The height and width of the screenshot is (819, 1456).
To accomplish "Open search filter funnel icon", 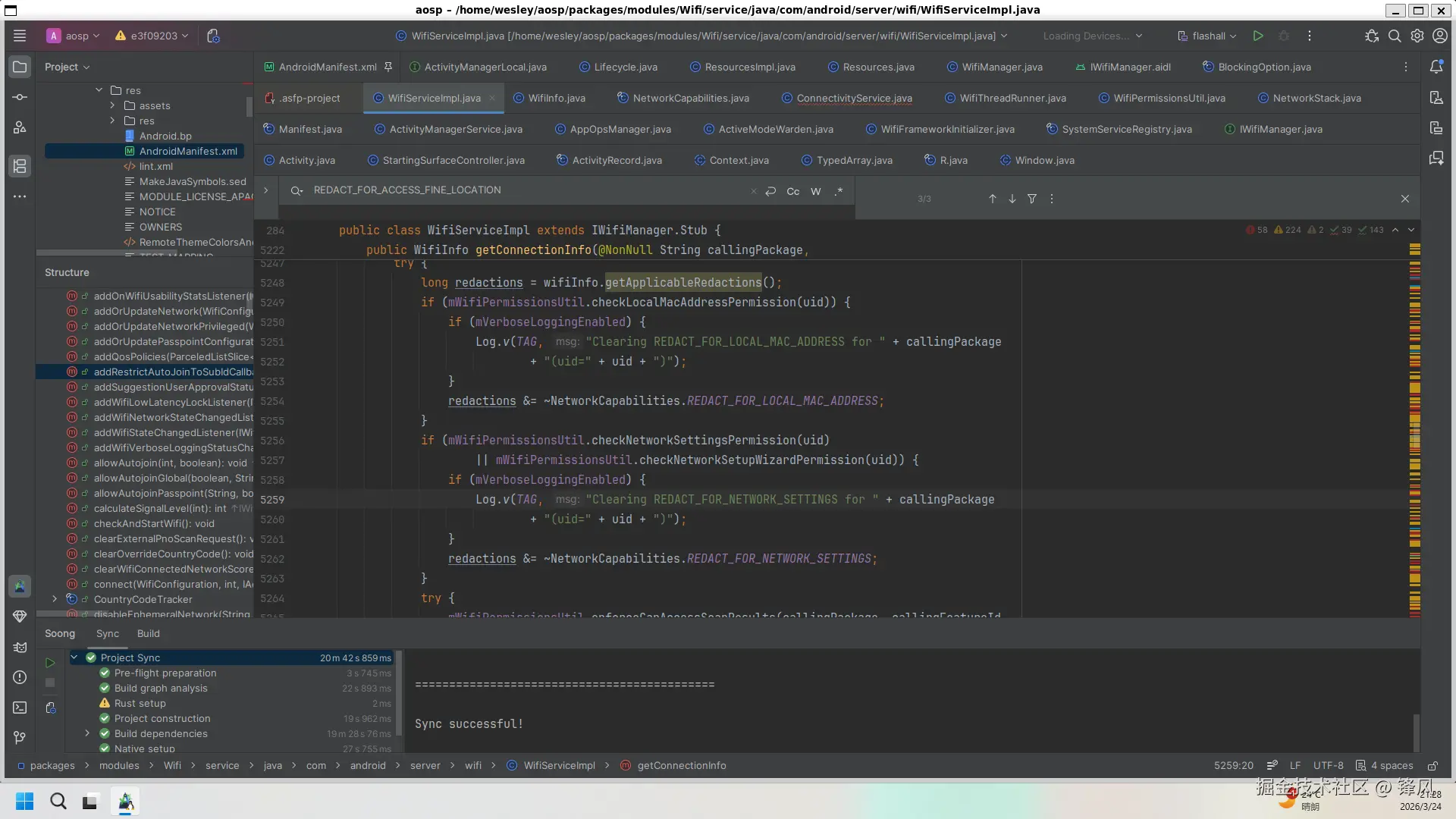I will click(x=1032, y=199).
